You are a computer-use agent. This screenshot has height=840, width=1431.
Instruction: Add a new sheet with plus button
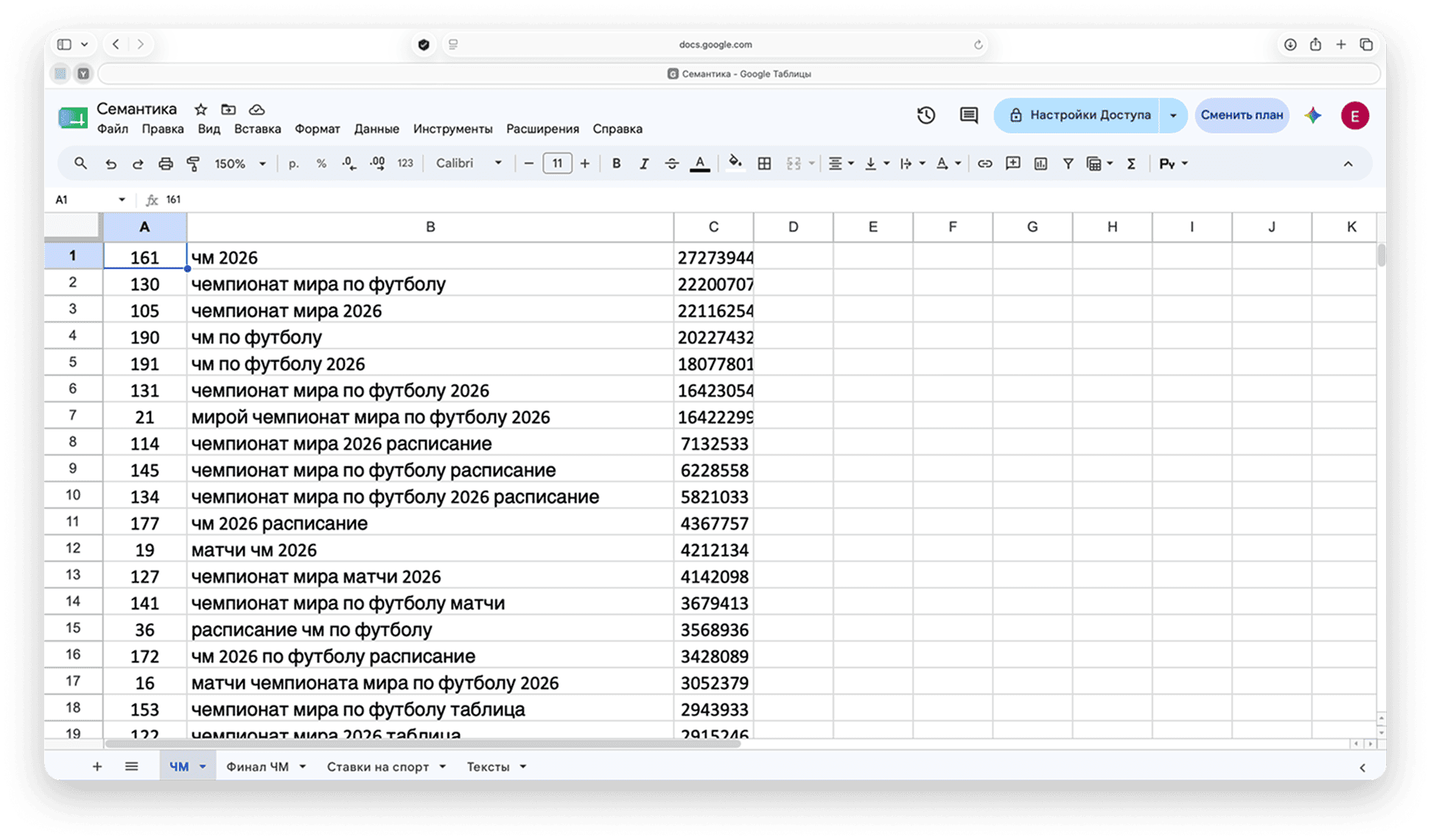[97, 767]
